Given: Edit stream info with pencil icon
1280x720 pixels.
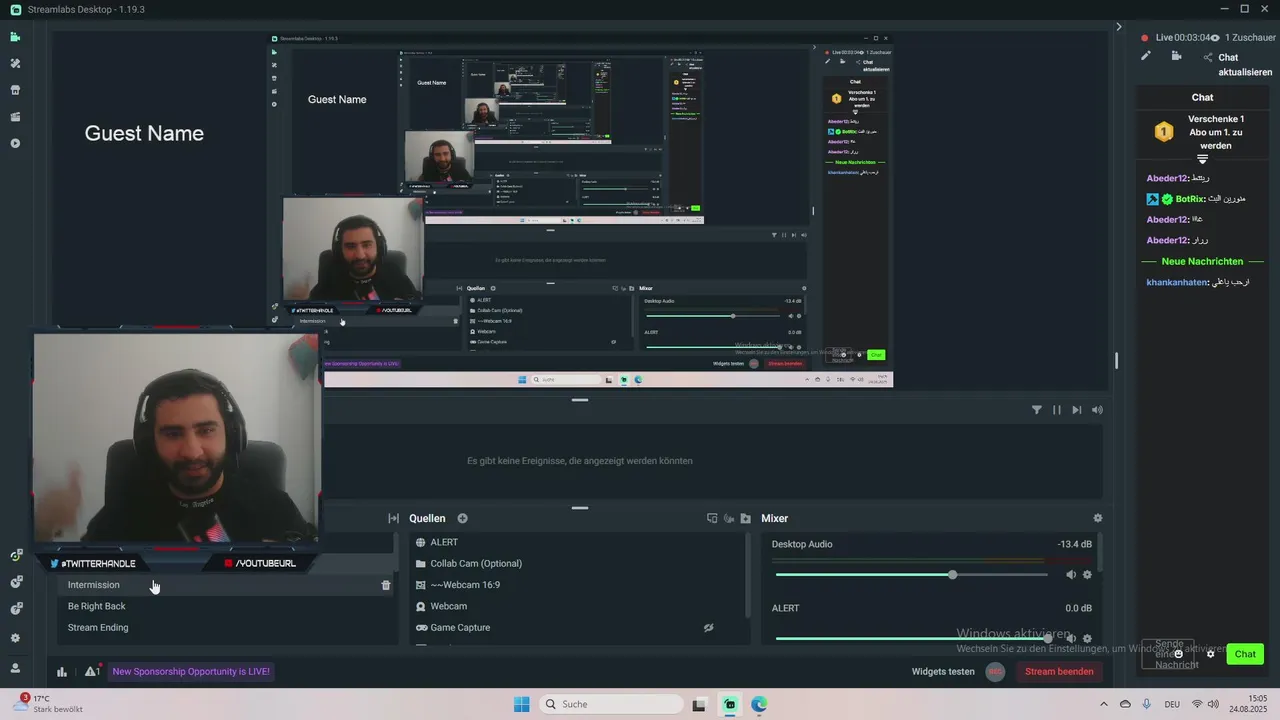Looking at the screenshot, I should point(1146,56).
